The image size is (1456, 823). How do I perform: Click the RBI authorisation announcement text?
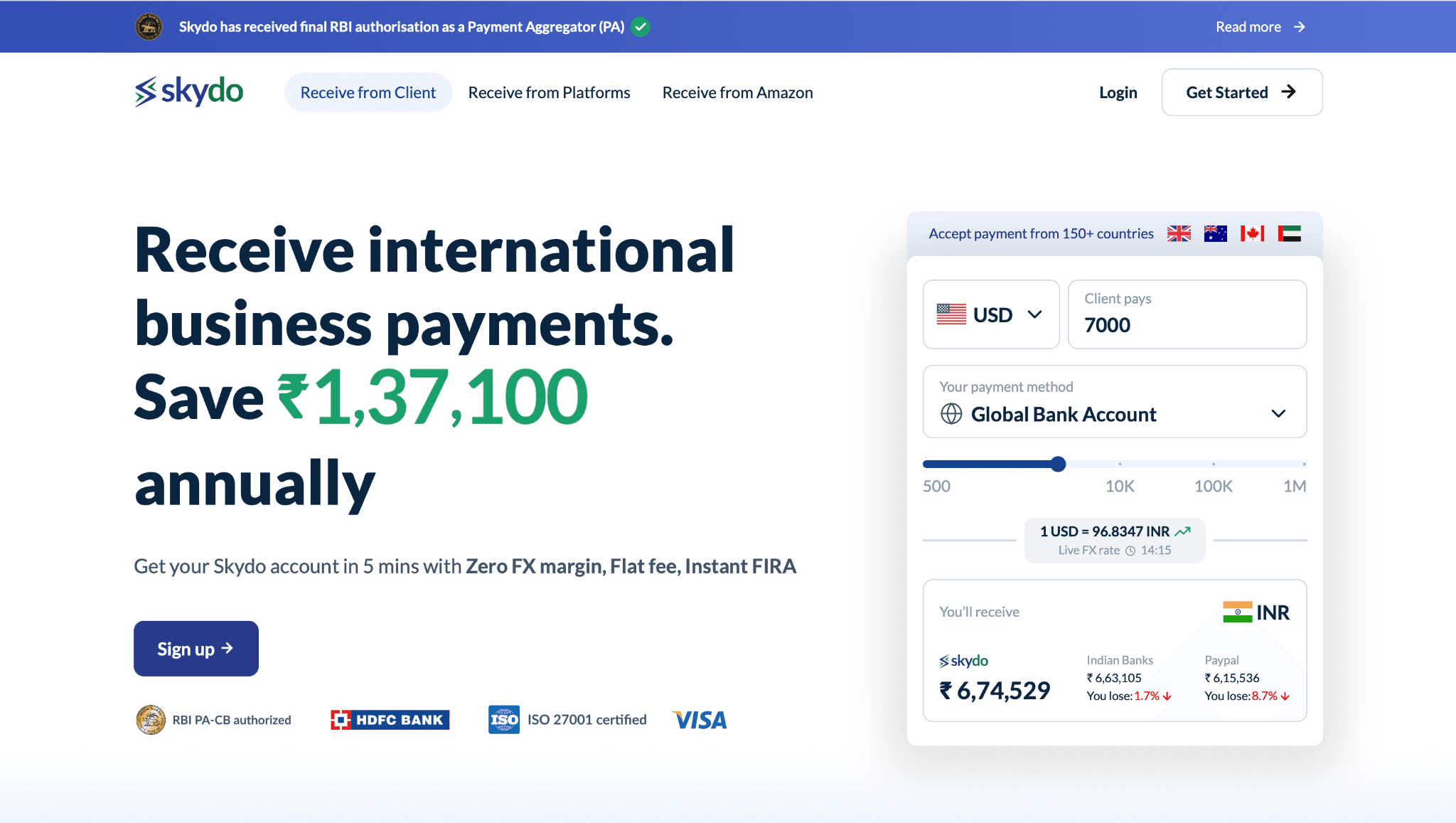point(402,27)
